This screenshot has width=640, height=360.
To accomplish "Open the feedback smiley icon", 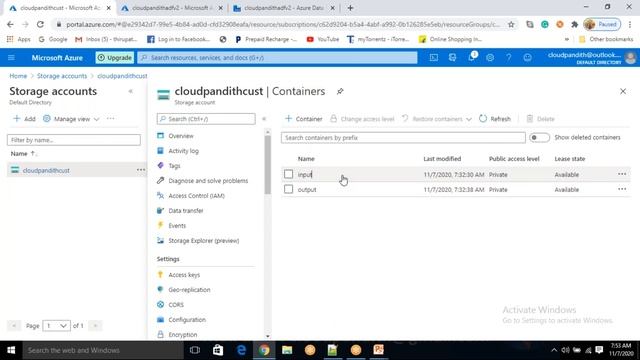I will 527,58.
